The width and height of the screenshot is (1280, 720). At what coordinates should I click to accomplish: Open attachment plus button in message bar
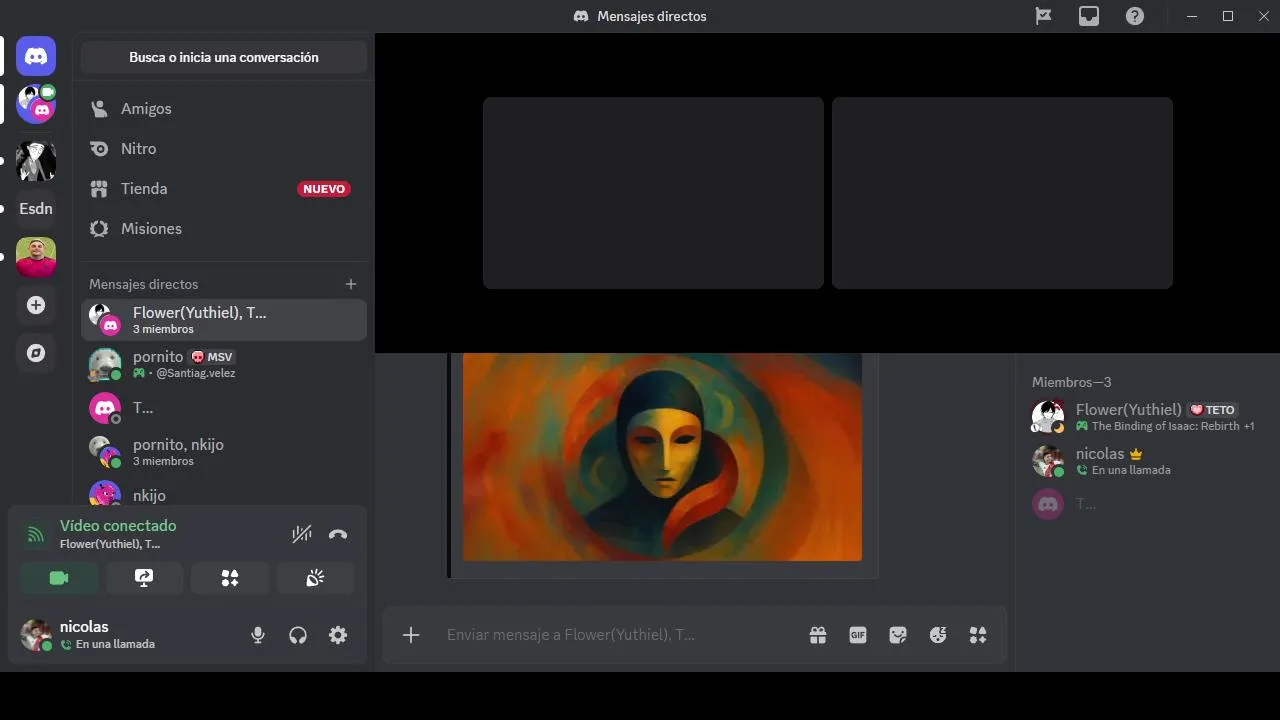click(x=411, y=635)
